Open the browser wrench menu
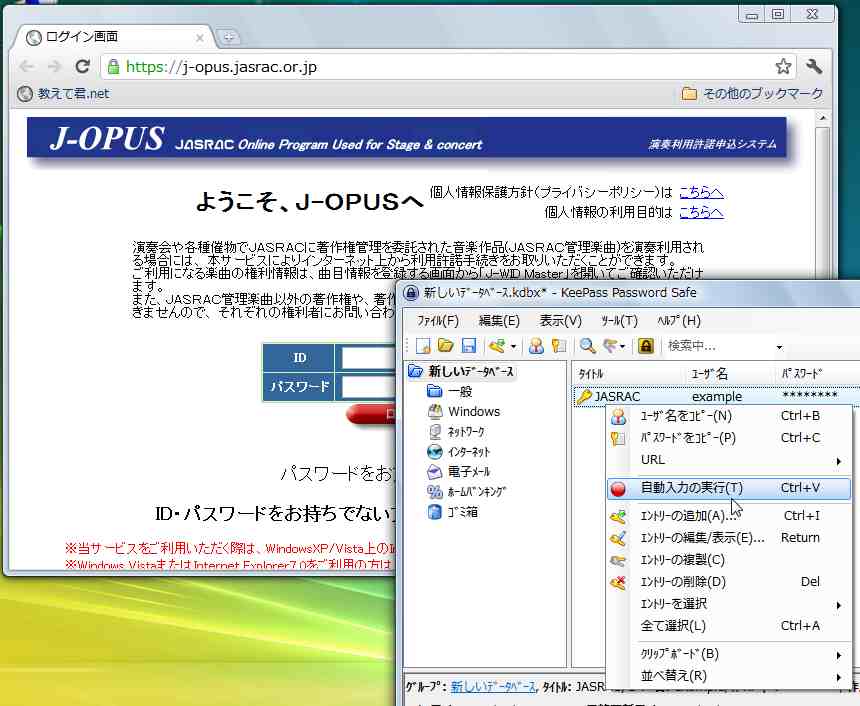 click(x=814, y=66)
